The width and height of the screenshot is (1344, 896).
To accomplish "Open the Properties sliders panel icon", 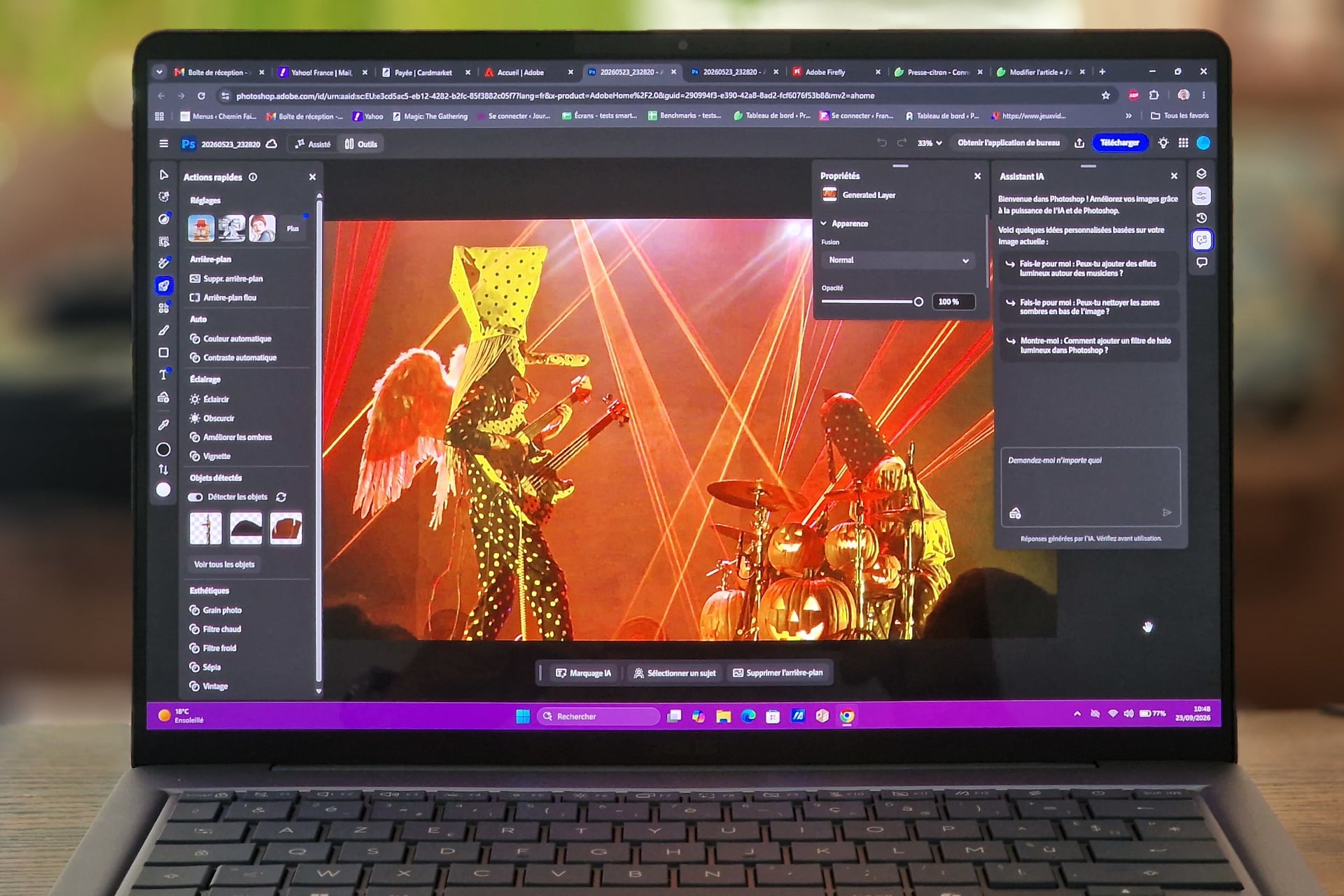I will click(x=1201, y=196).
